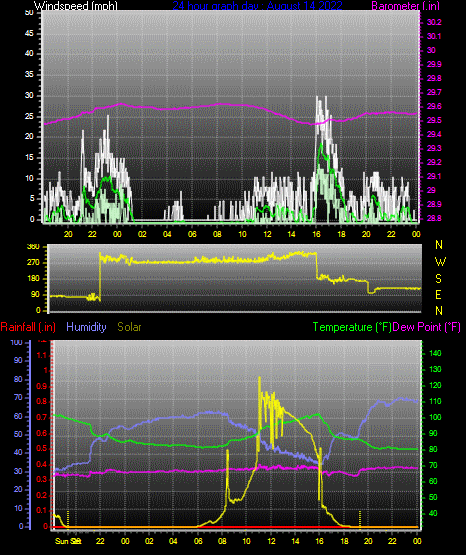The image size is (466, 555).
Task: Click the 'N' compass letter beside 0 degrees
Action: tap(439, 310)
